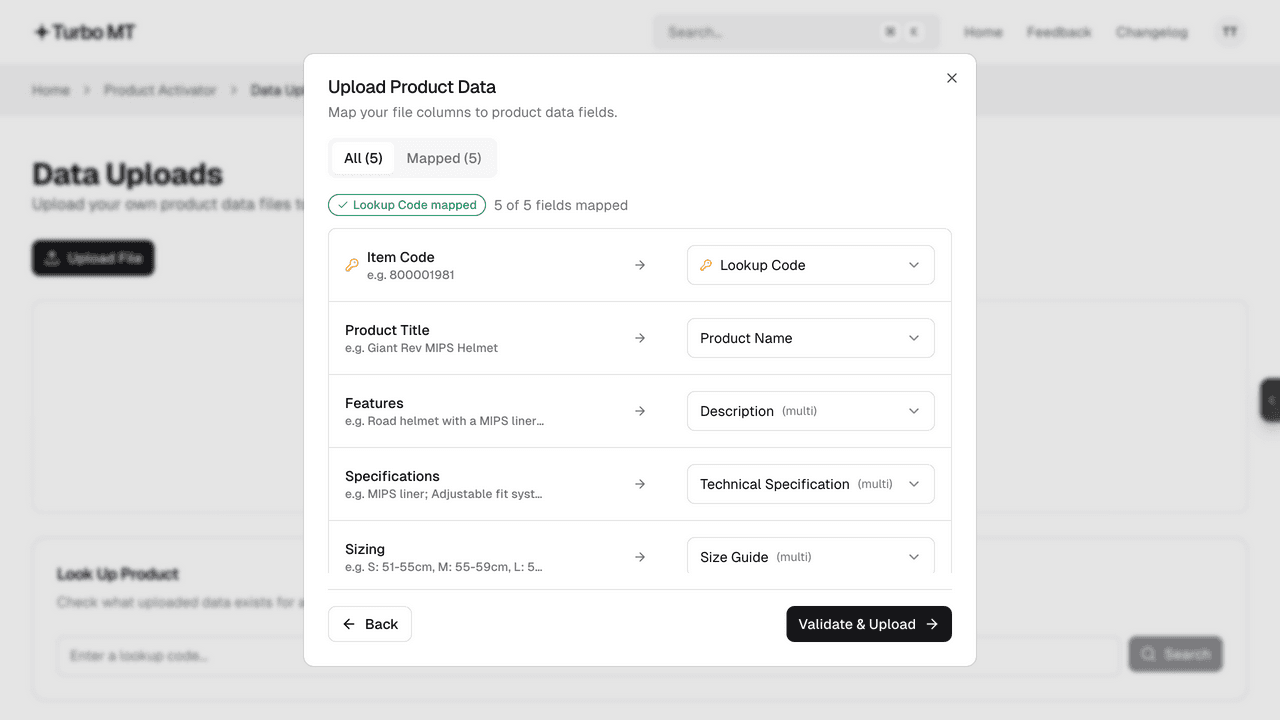This screenshot has height=720, width=1280.
Task: Click the Home breadcrumb
Action: [51, 90]
